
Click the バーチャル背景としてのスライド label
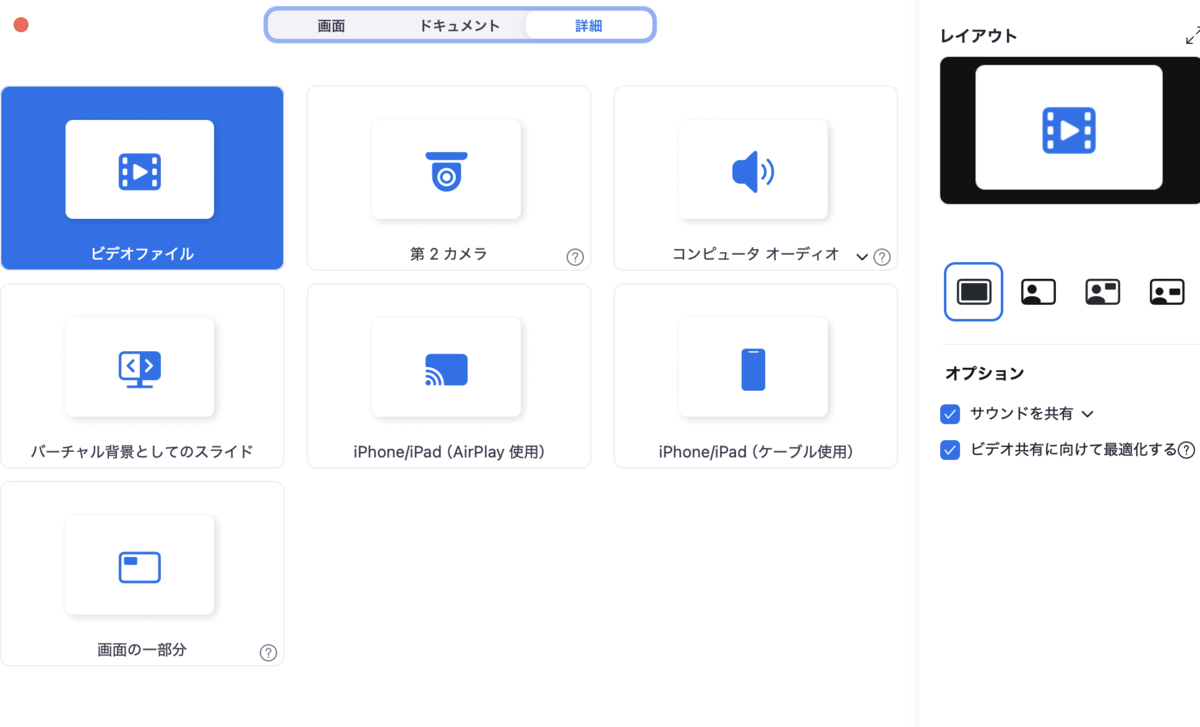click(x=142, y=452)
